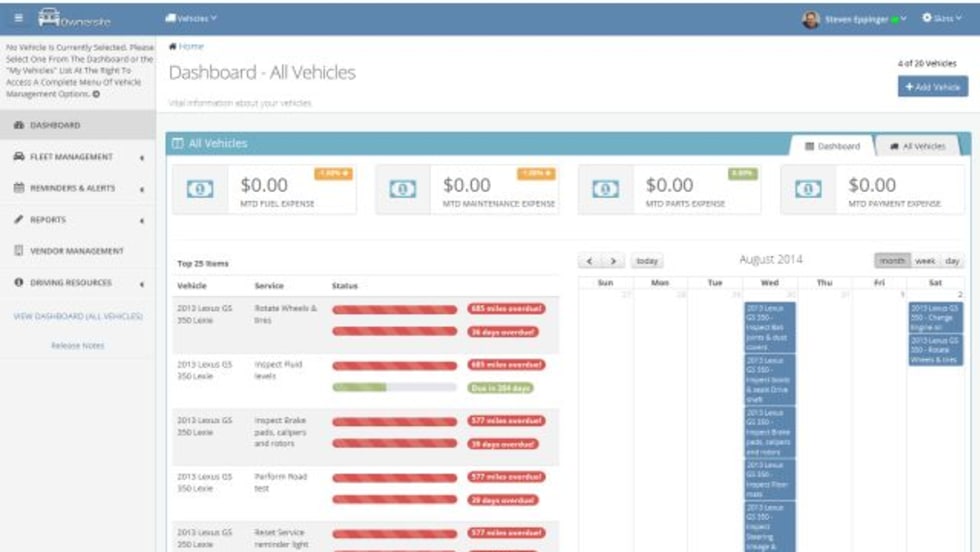Click the MTD Fuel Expense money icon
The height and width of the screenshot is (552, 980).
click(x=200, y=189)
